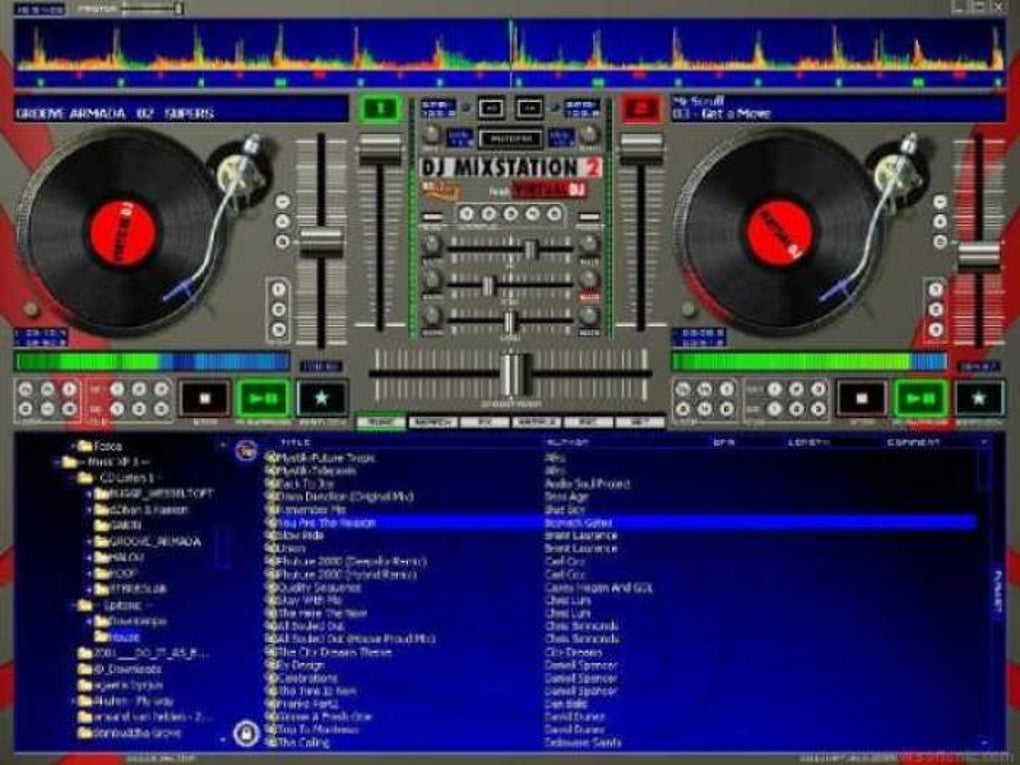
Task: Select the track Celebrations
Action: point(307,678)
